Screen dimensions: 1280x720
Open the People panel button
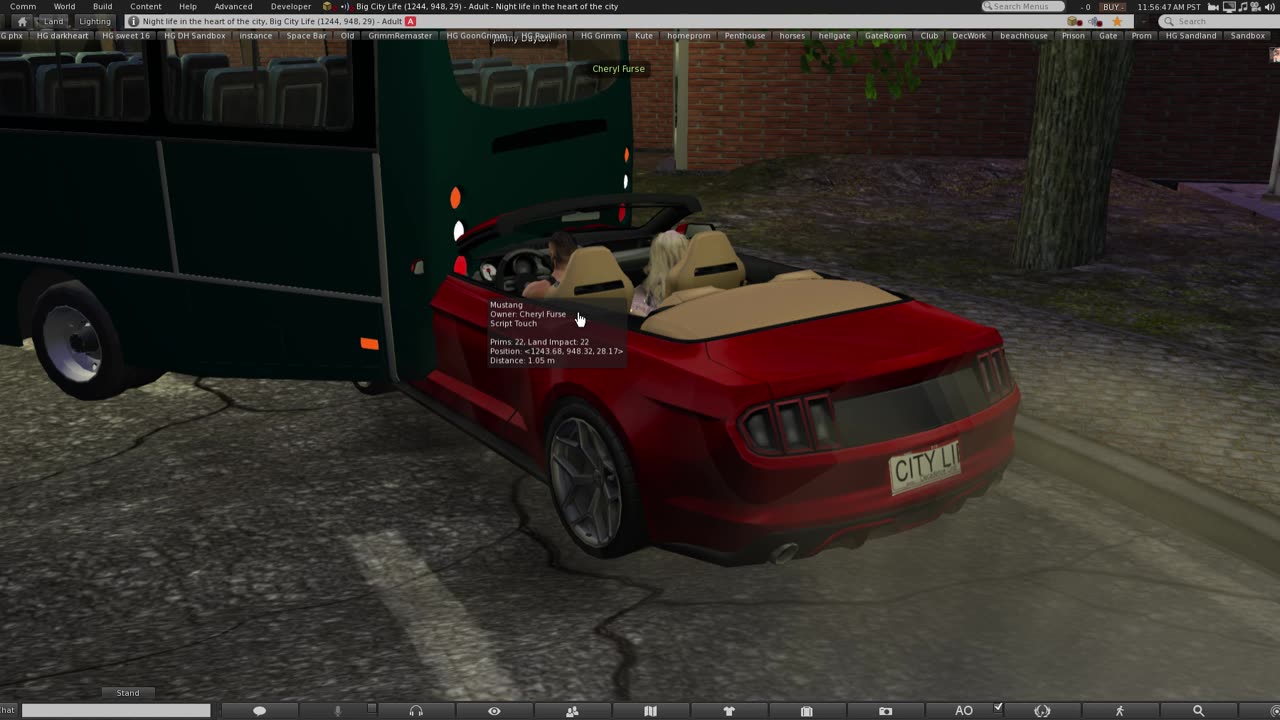click(572, 711)
